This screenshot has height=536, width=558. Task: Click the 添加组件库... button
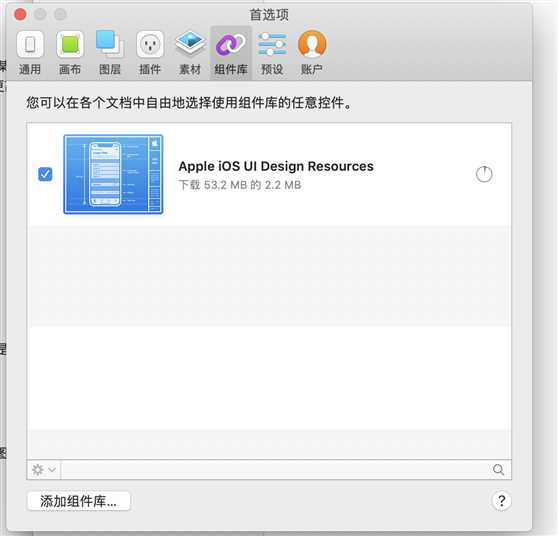79,501
